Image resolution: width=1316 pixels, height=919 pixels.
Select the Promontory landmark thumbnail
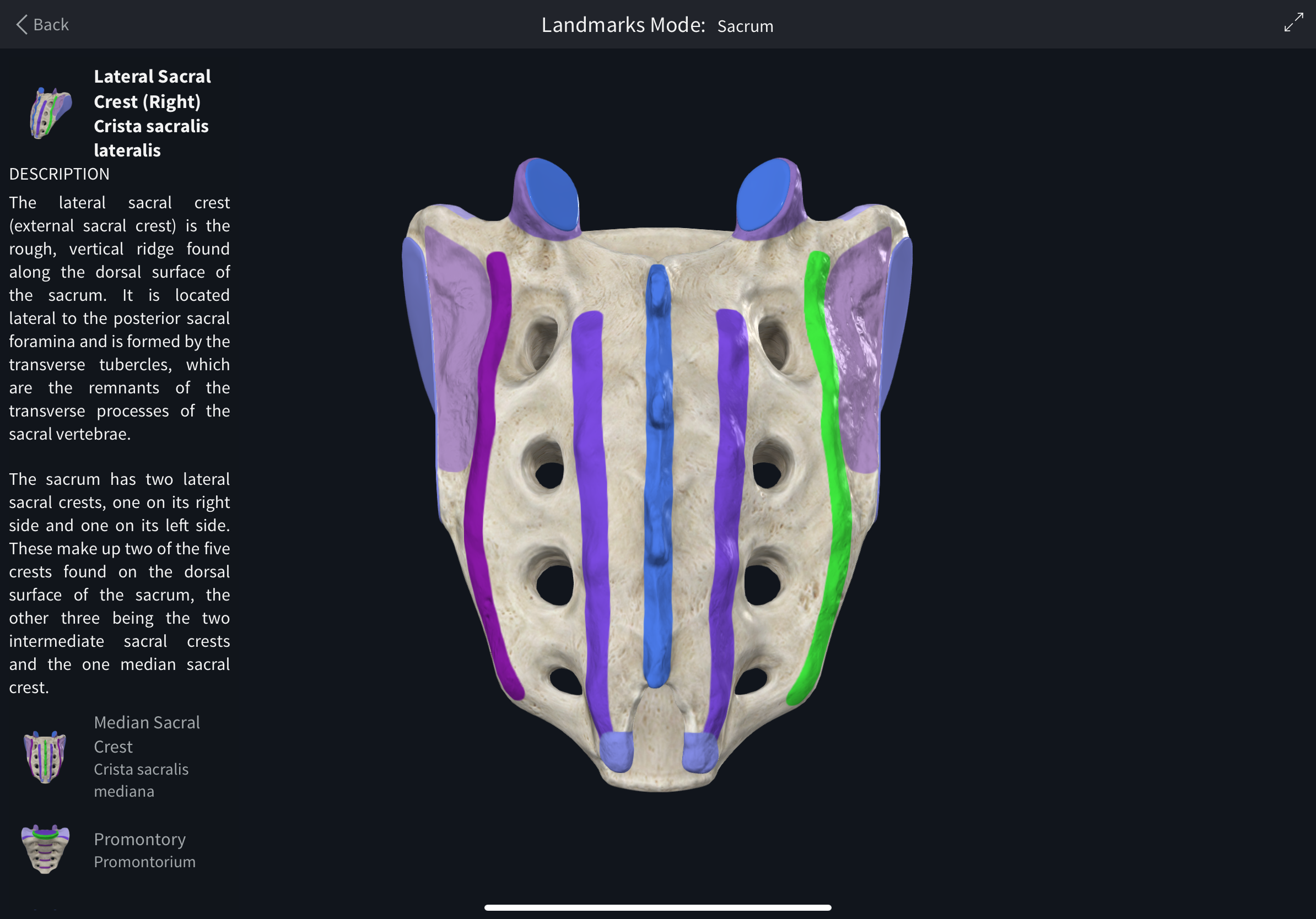click(45, 850)
